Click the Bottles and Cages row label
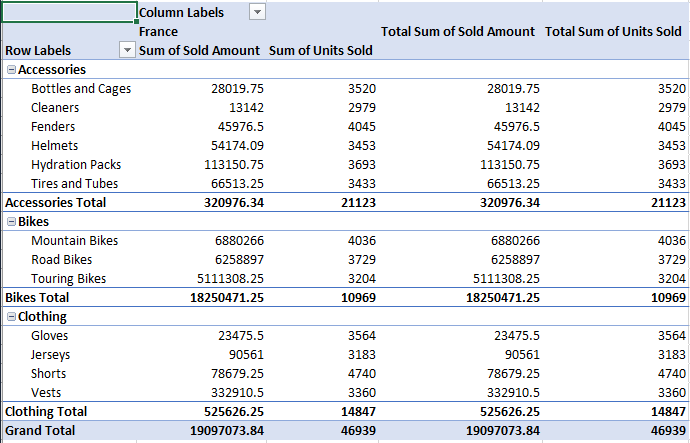The image size is (690, 443). tap(81, 89)
